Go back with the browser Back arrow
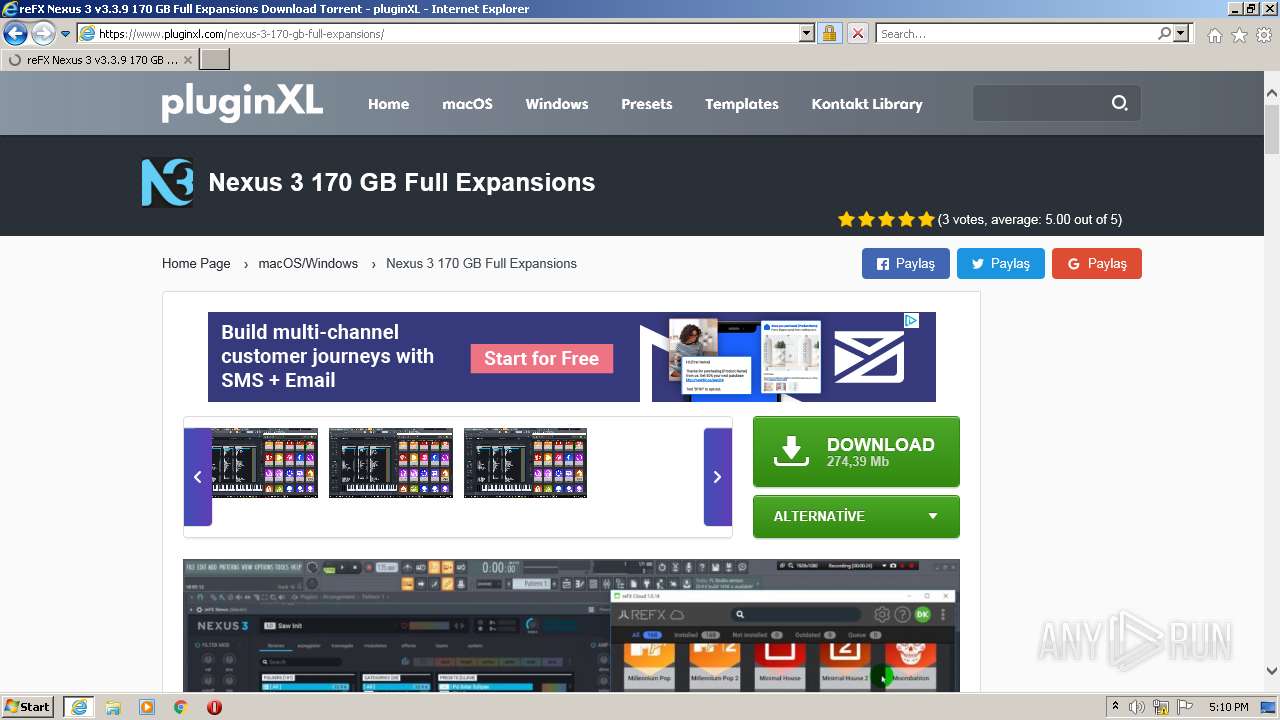 click(15, 33)
